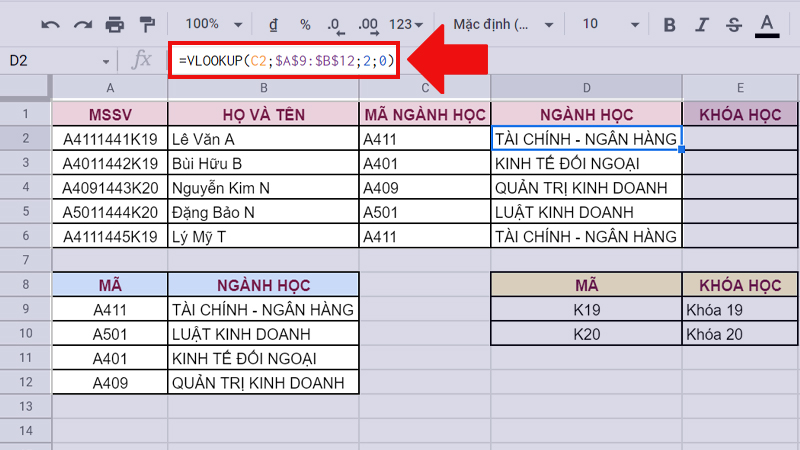
Task: Decrease decimal places
Action: (x=335, y=24)
